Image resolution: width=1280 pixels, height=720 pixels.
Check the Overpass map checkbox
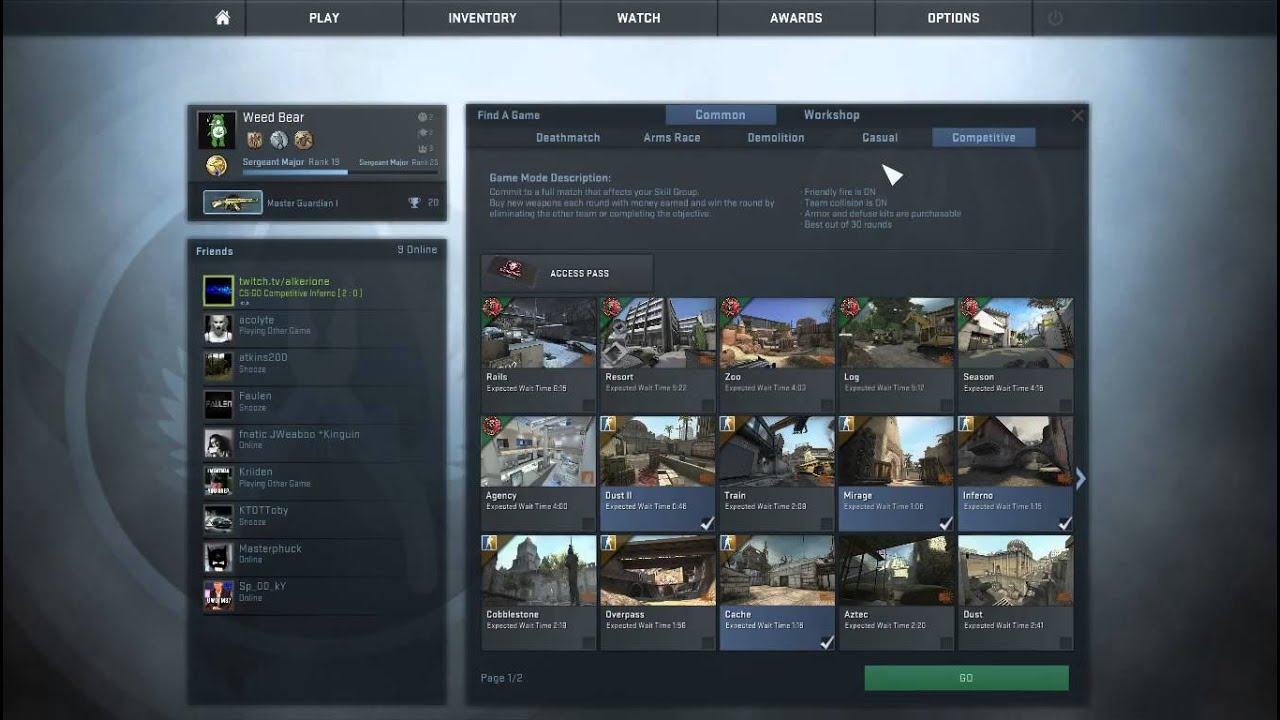(x=708, y=643)
